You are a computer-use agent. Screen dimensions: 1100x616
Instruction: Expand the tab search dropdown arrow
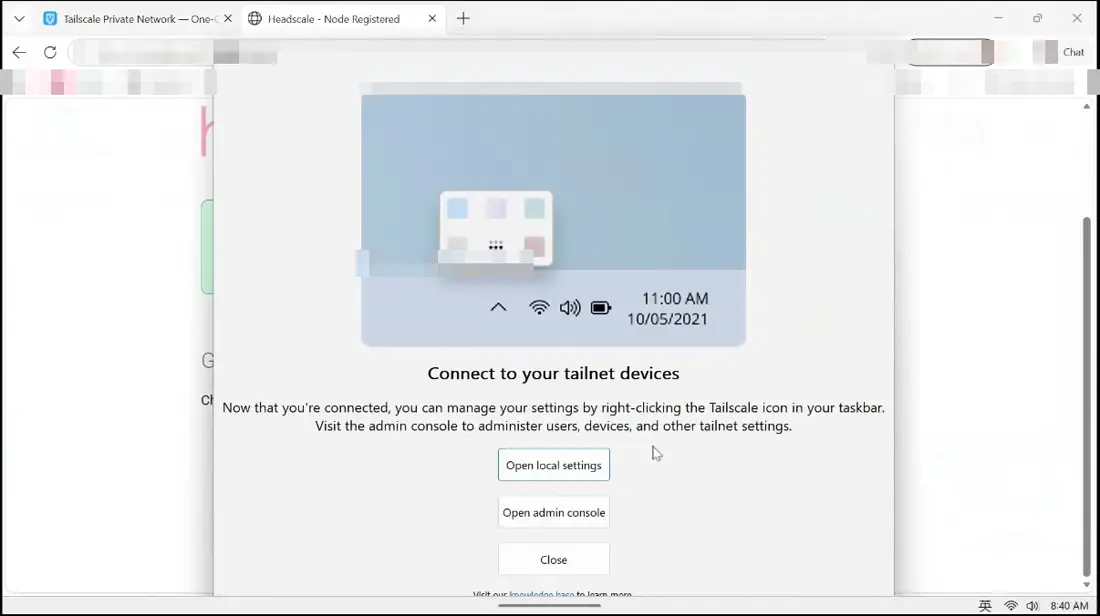click(19, 19)
